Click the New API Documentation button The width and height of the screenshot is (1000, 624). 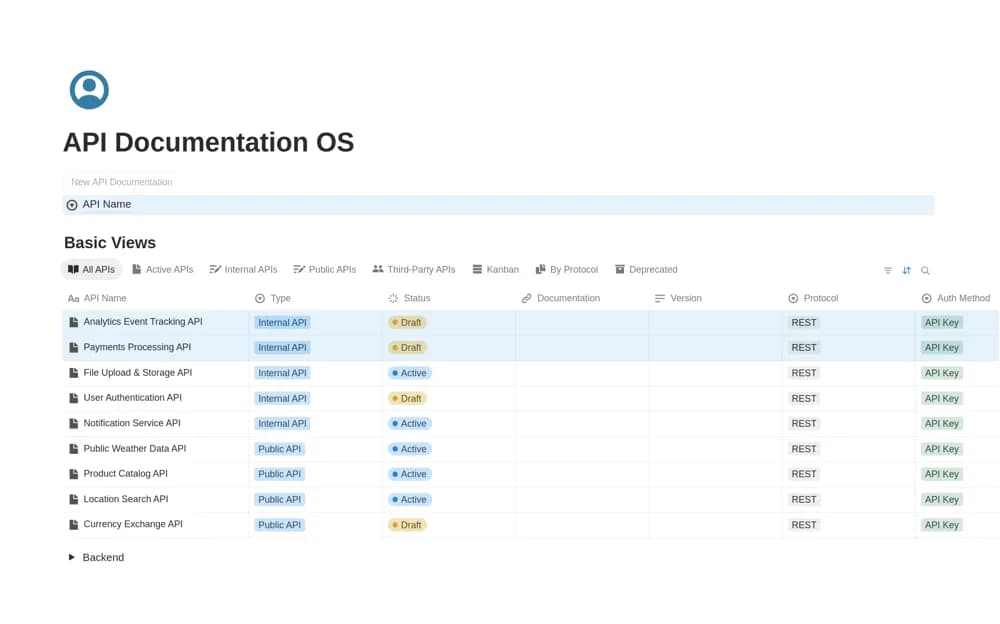[121, 182]
